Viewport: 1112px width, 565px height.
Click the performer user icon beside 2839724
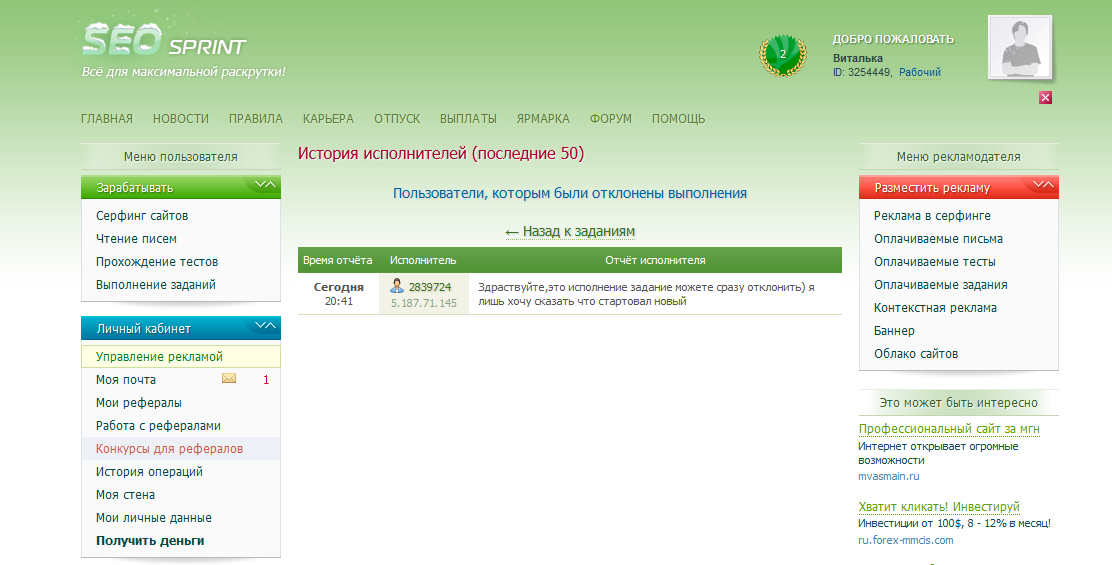click(397, 286)
